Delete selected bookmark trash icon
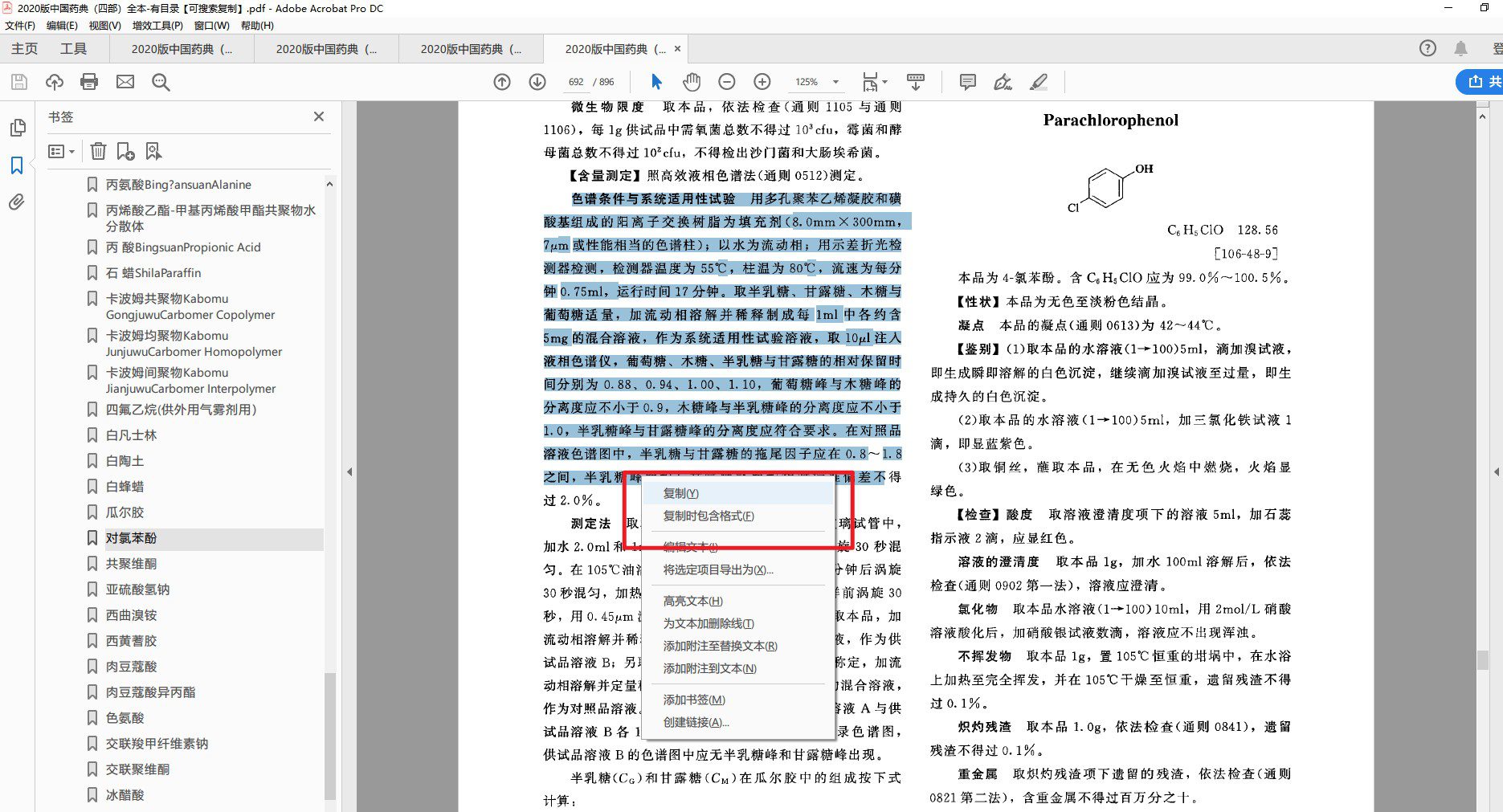1503x812 pixels. (x=98, y=151)
